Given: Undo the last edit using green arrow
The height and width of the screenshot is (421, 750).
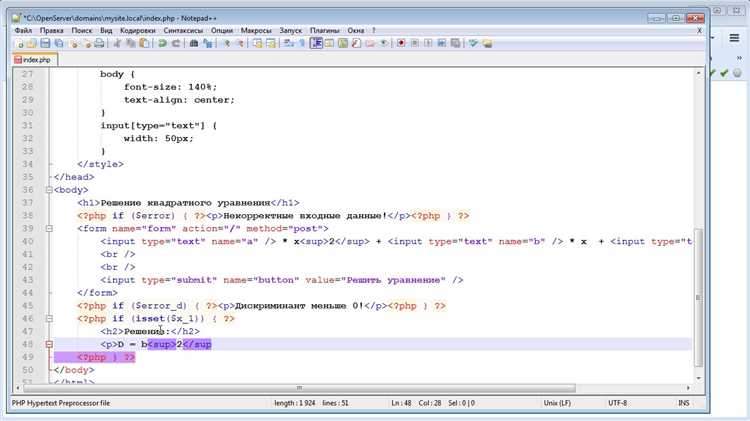Looking at the screenshot, I should (163, 44).
